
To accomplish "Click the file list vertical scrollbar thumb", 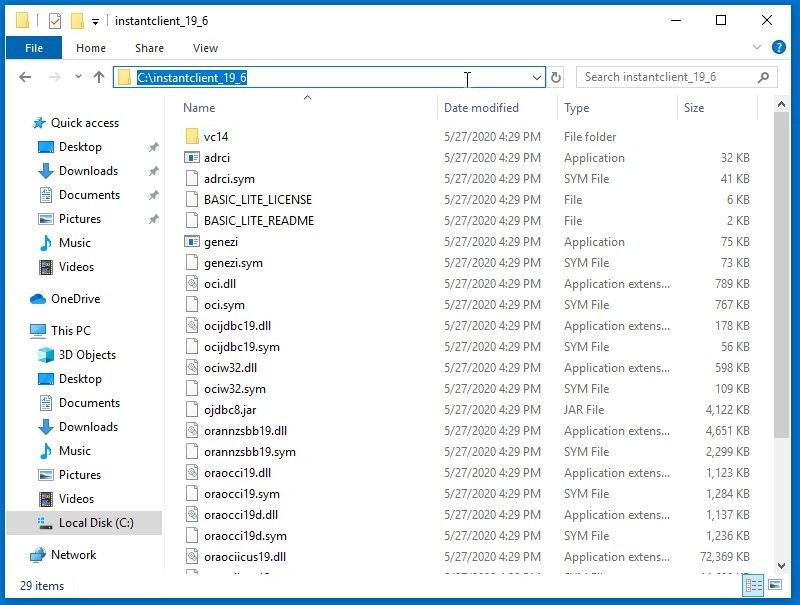I will pyautogui.click(x=781, y=274).
